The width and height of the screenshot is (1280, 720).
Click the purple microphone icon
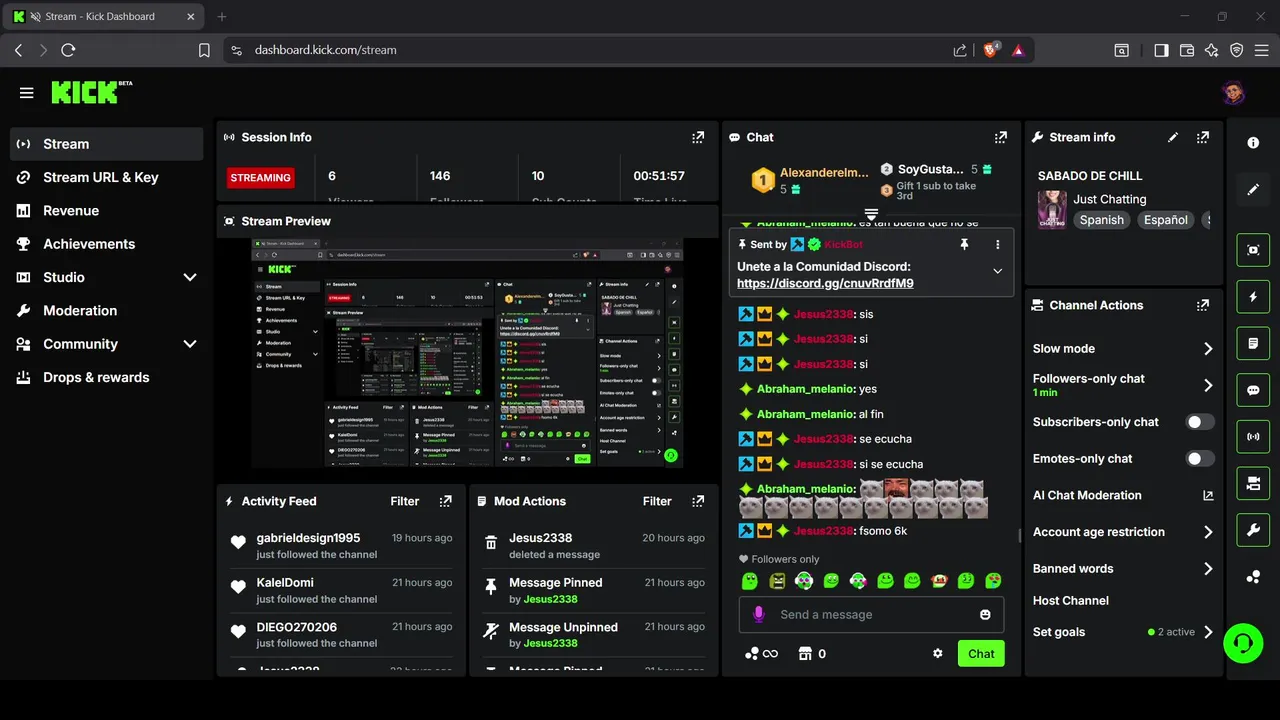758,614
